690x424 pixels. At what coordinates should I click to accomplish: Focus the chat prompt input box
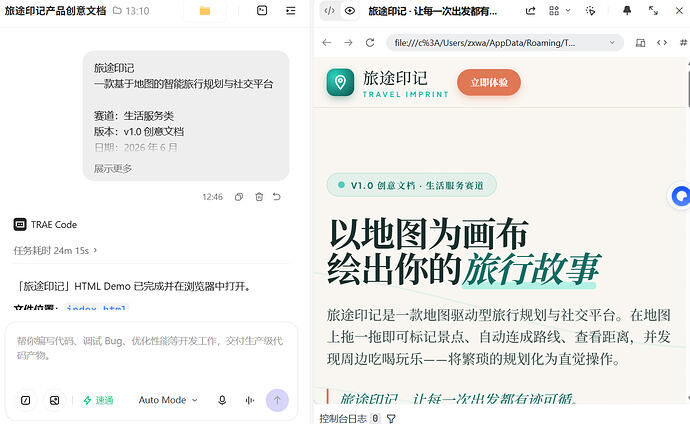[x=150, y=348]
